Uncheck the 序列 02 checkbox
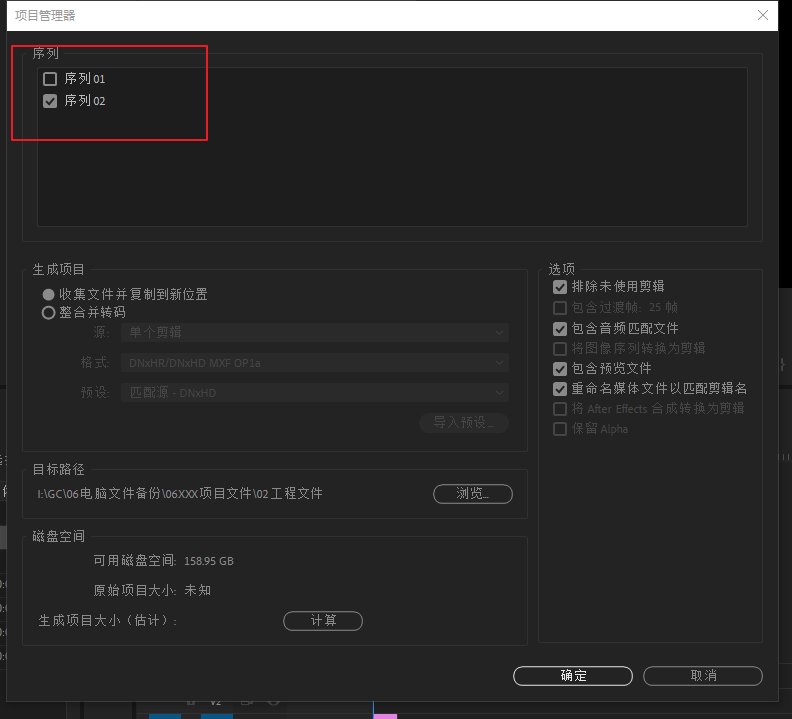 click(50, 101)
